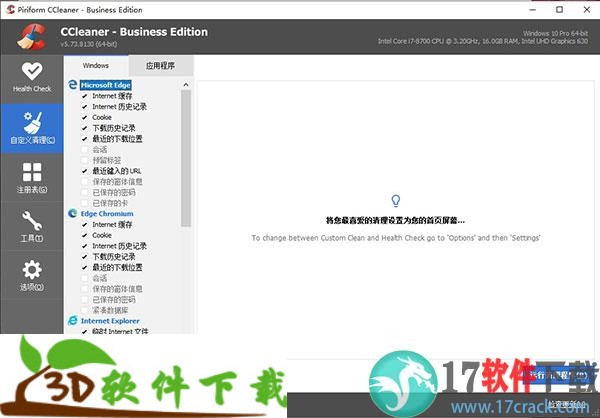Screen dimensions: 600x418
Task: Uncheck Internet 历史记录 under Microsoft Edge
Action: click(x=85, y=107)
